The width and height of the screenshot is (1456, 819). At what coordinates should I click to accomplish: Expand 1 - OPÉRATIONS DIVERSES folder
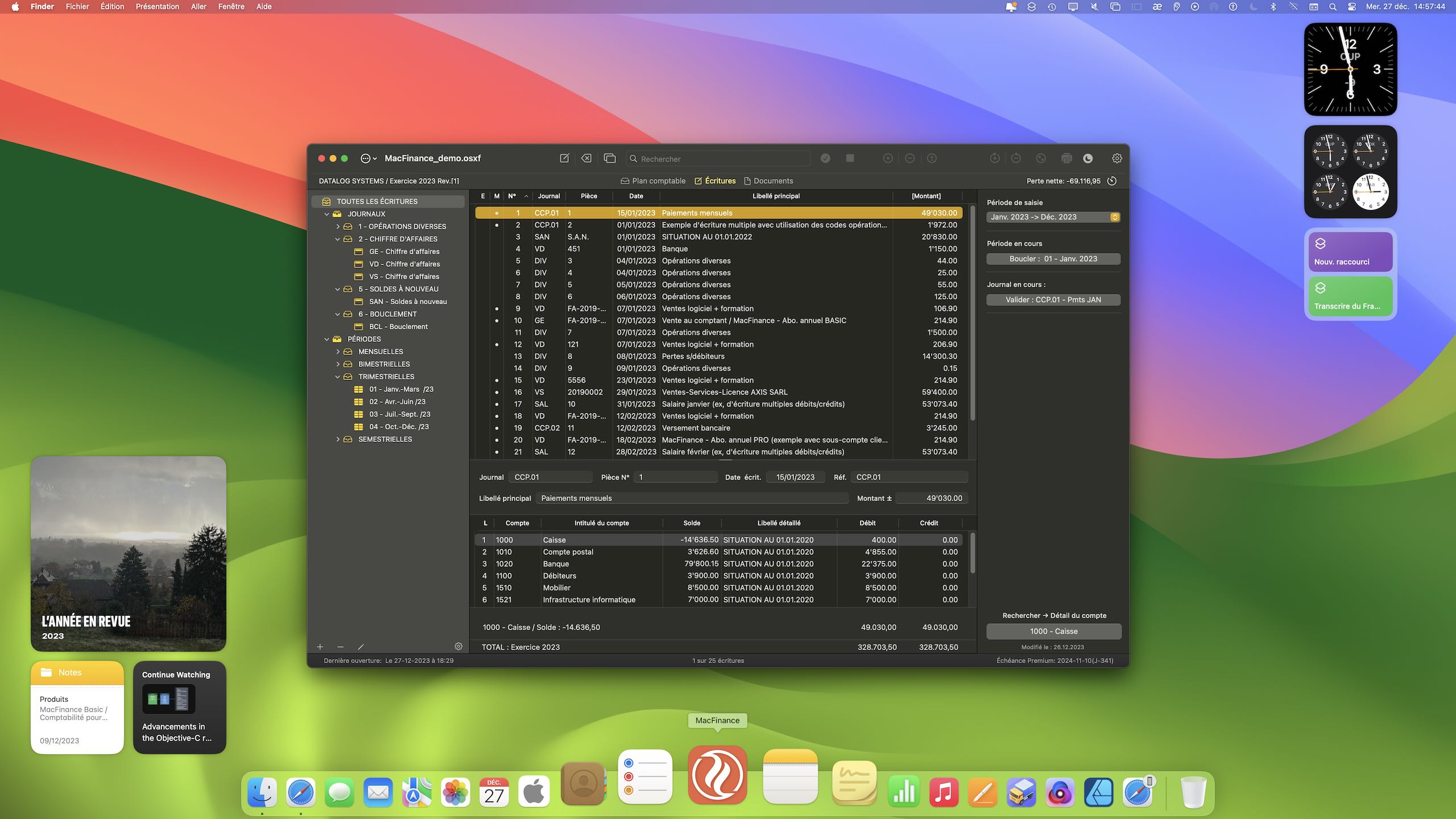coord(338,226)
